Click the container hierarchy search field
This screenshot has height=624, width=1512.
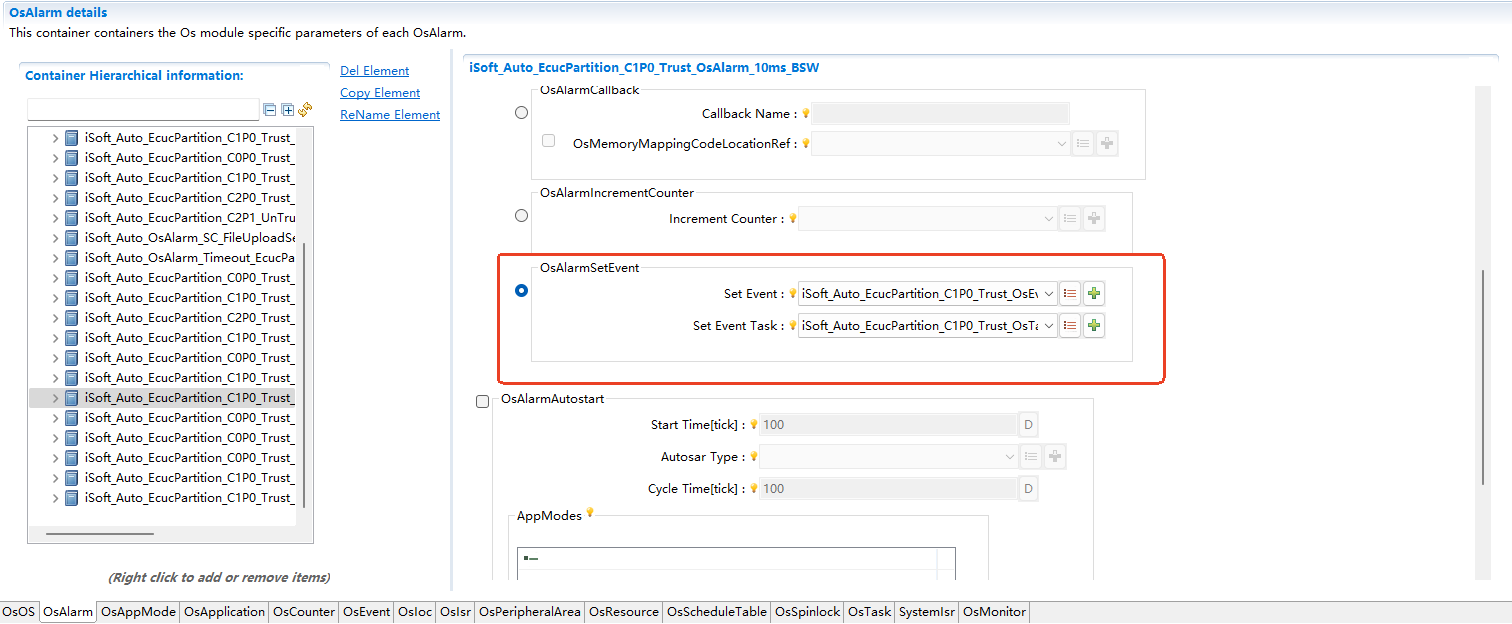click(x=143, y=110)
